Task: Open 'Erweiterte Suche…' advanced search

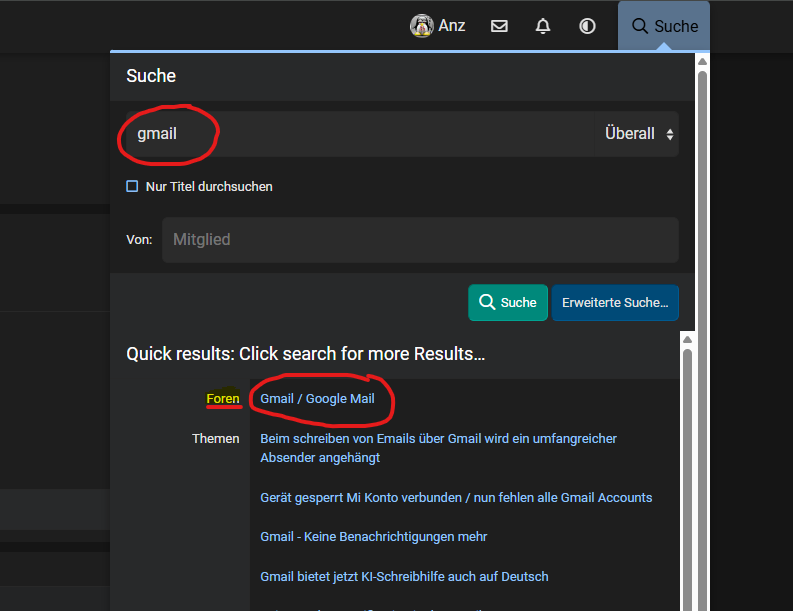Action: [x=615, y=302]
